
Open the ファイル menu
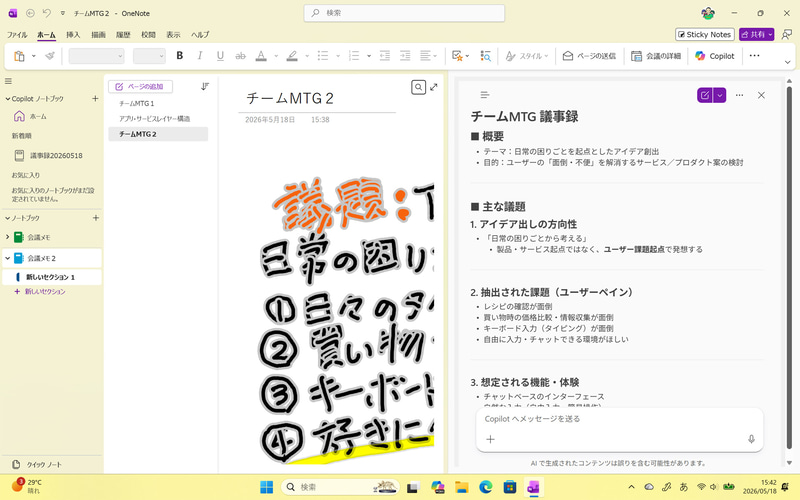(17, 35)
